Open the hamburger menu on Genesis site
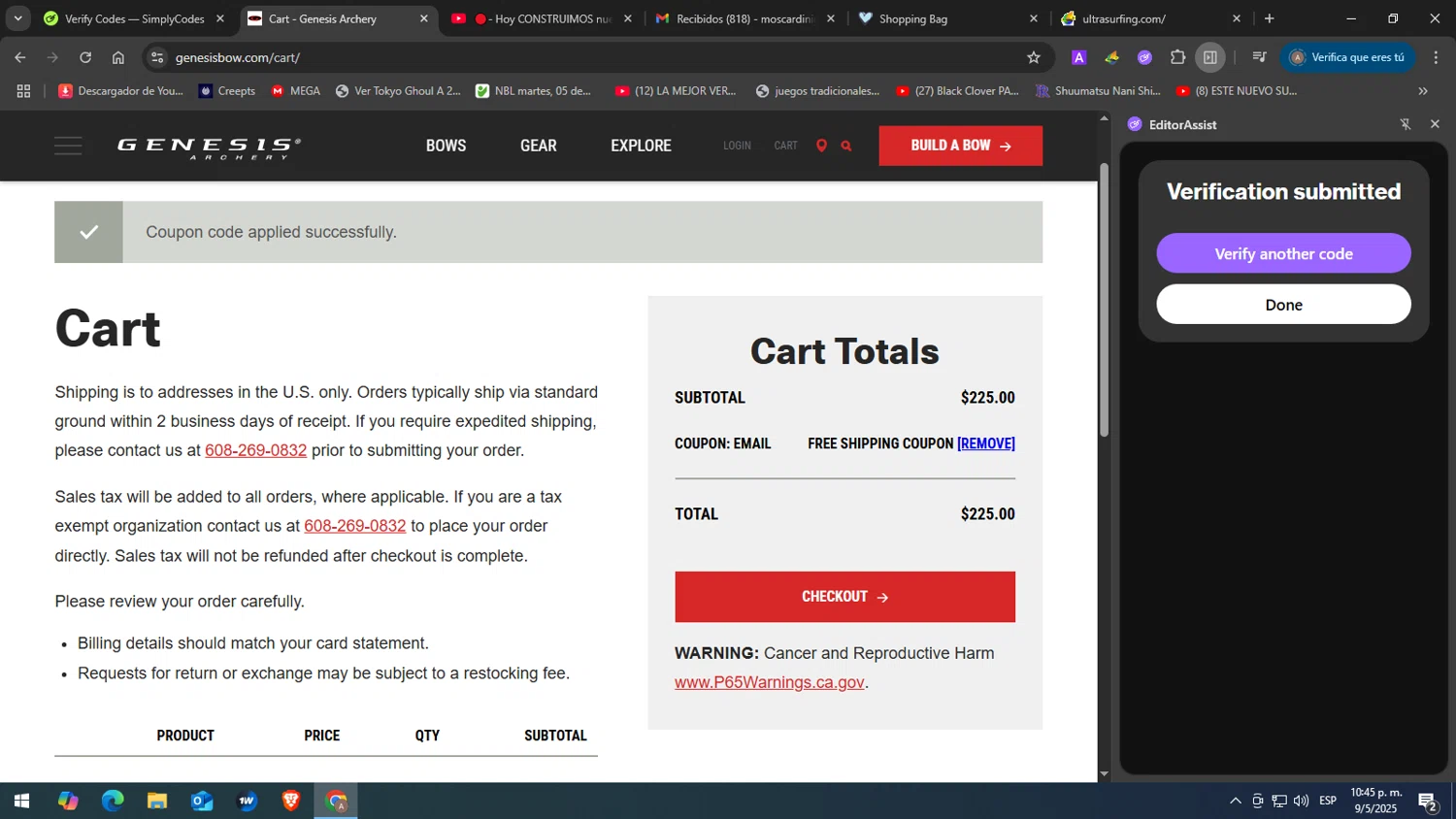 (68, 146)
